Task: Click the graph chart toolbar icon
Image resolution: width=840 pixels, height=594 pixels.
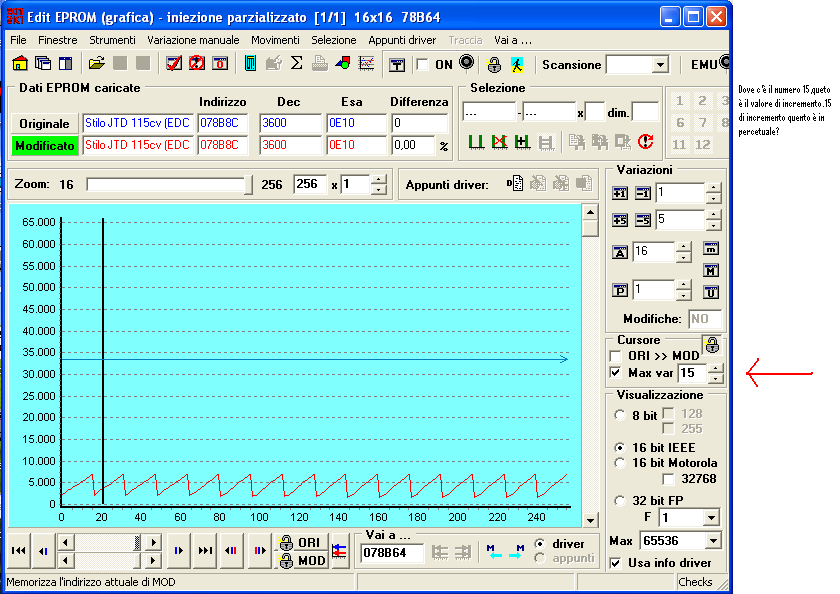Action: 366,64
